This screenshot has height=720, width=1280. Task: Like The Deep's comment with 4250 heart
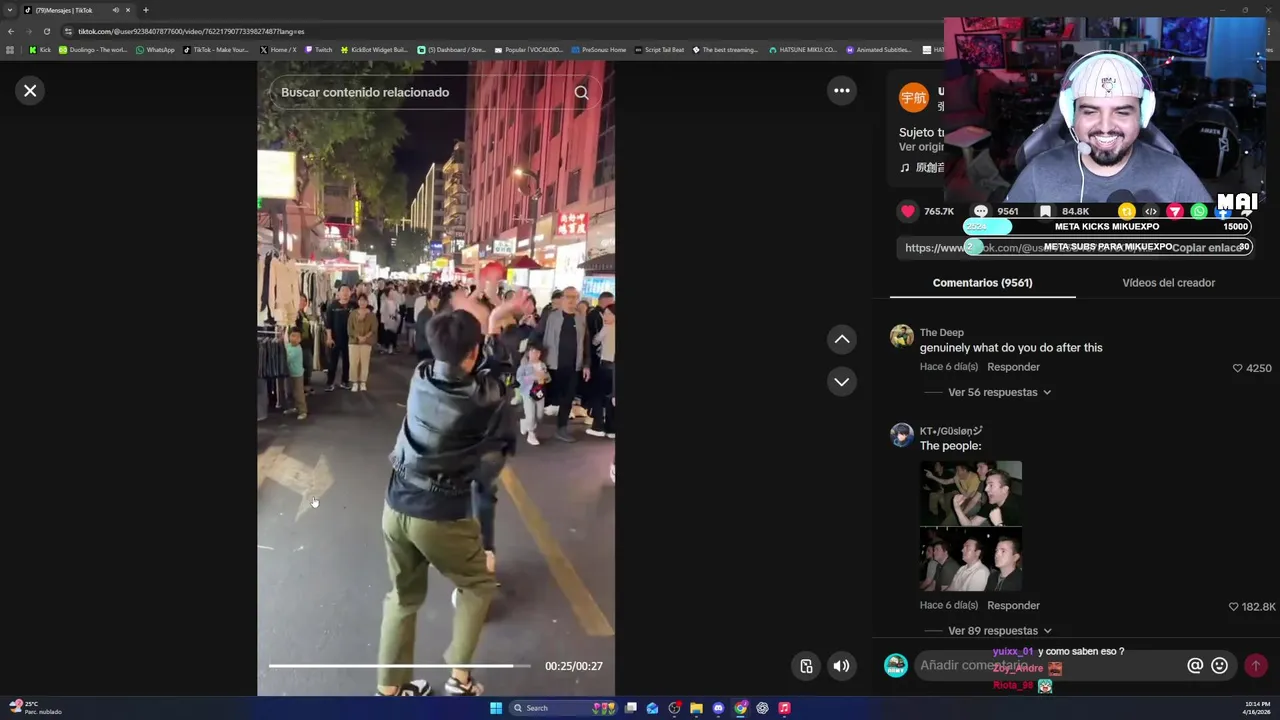[1238, 368]
